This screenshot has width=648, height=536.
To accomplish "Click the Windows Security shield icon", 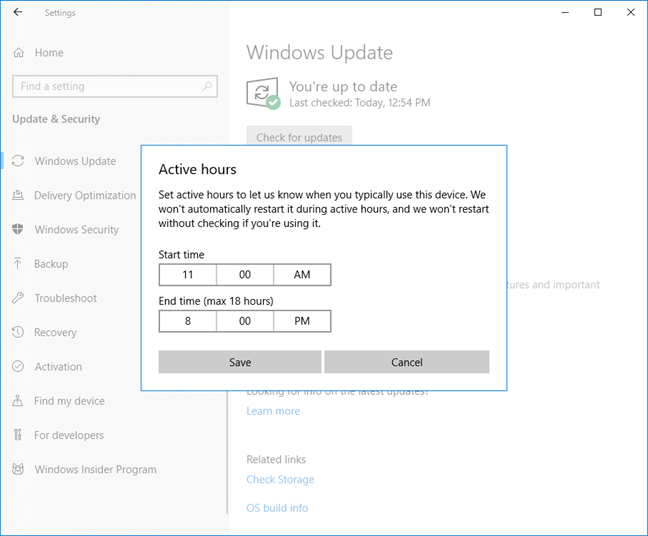I will tap(18, 229).
